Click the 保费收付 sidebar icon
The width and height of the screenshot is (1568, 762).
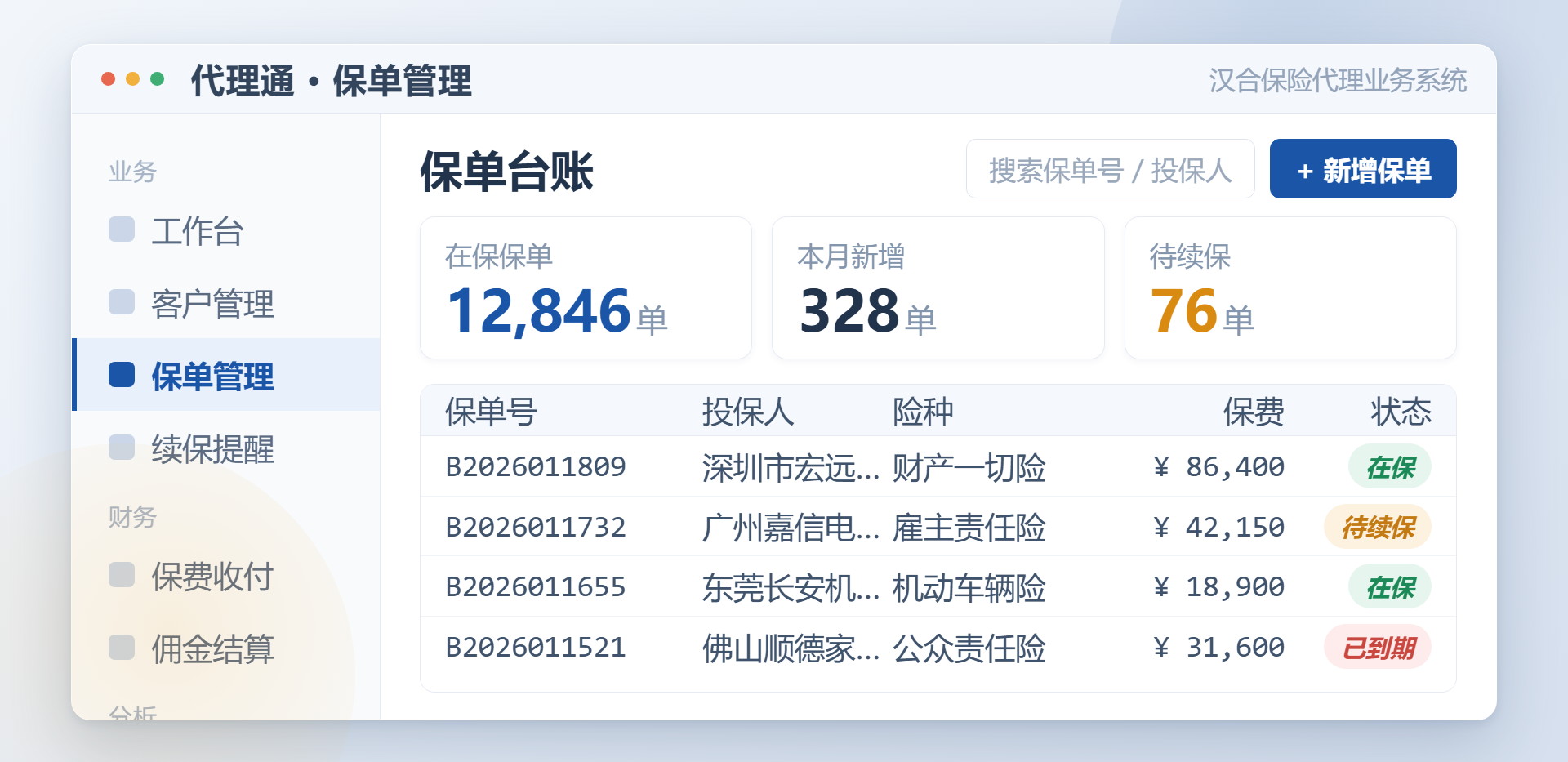click(x=122, y=575)
